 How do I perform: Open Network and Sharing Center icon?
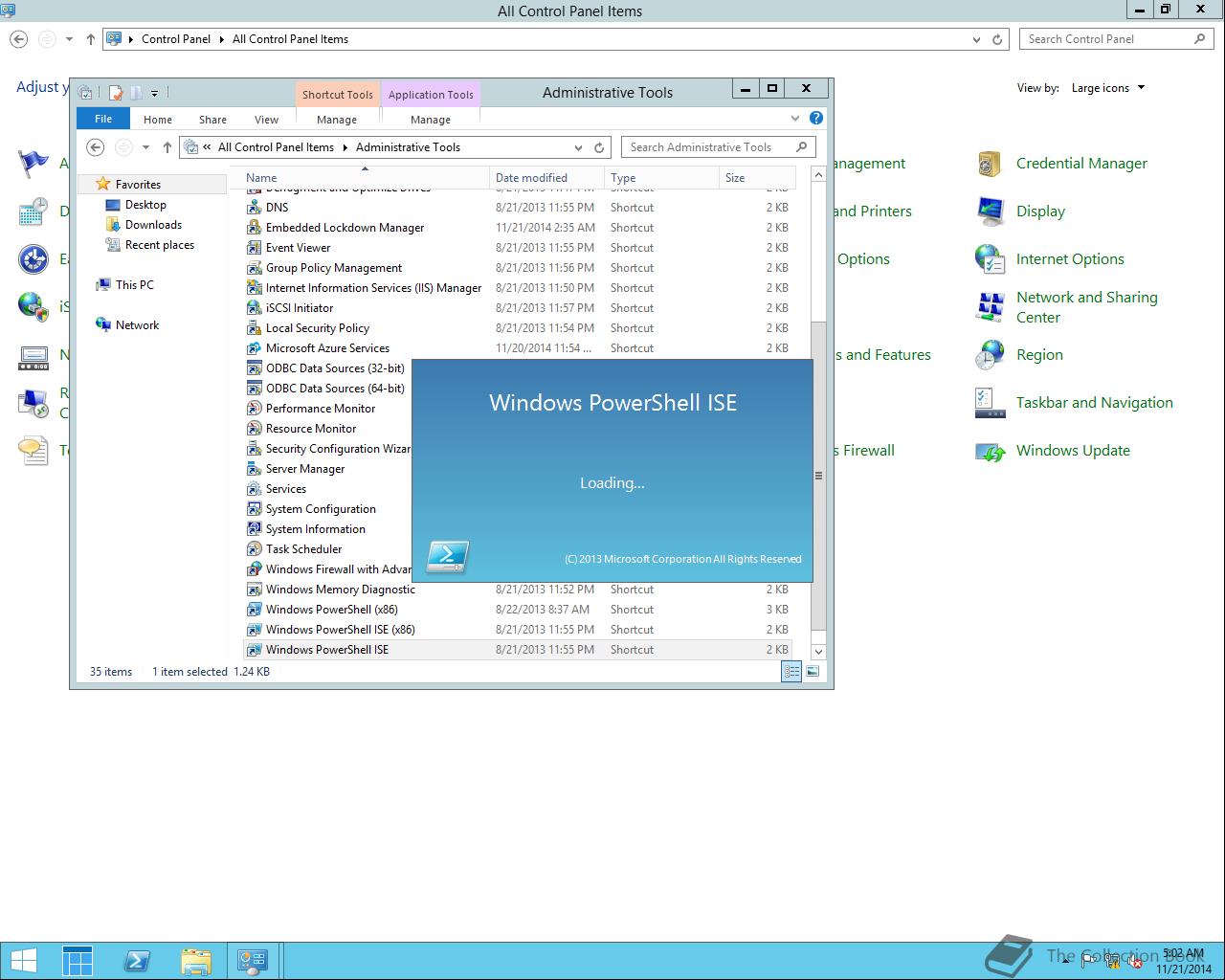tap(990, 307)
